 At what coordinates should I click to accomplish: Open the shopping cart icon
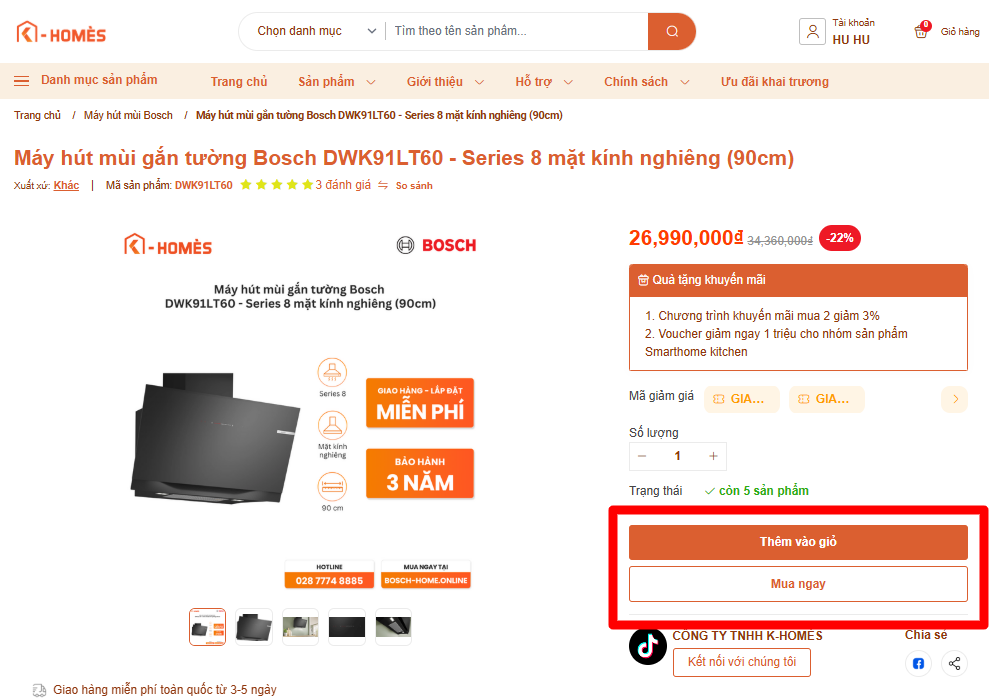pyautogui.click(x=921, y=31)
